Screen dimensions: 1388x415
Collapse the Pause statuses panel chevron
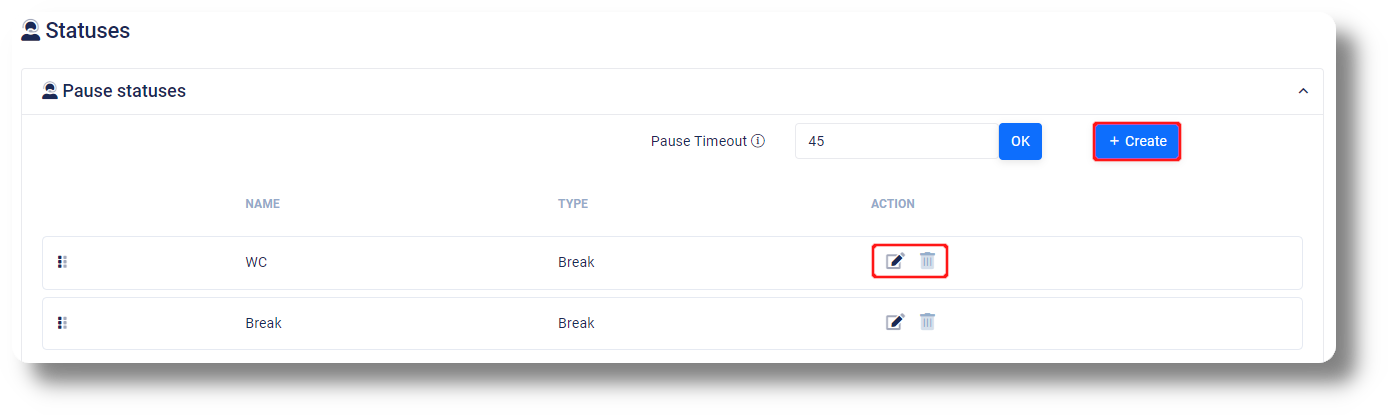pyautogui.click(x=1303, y=91)
